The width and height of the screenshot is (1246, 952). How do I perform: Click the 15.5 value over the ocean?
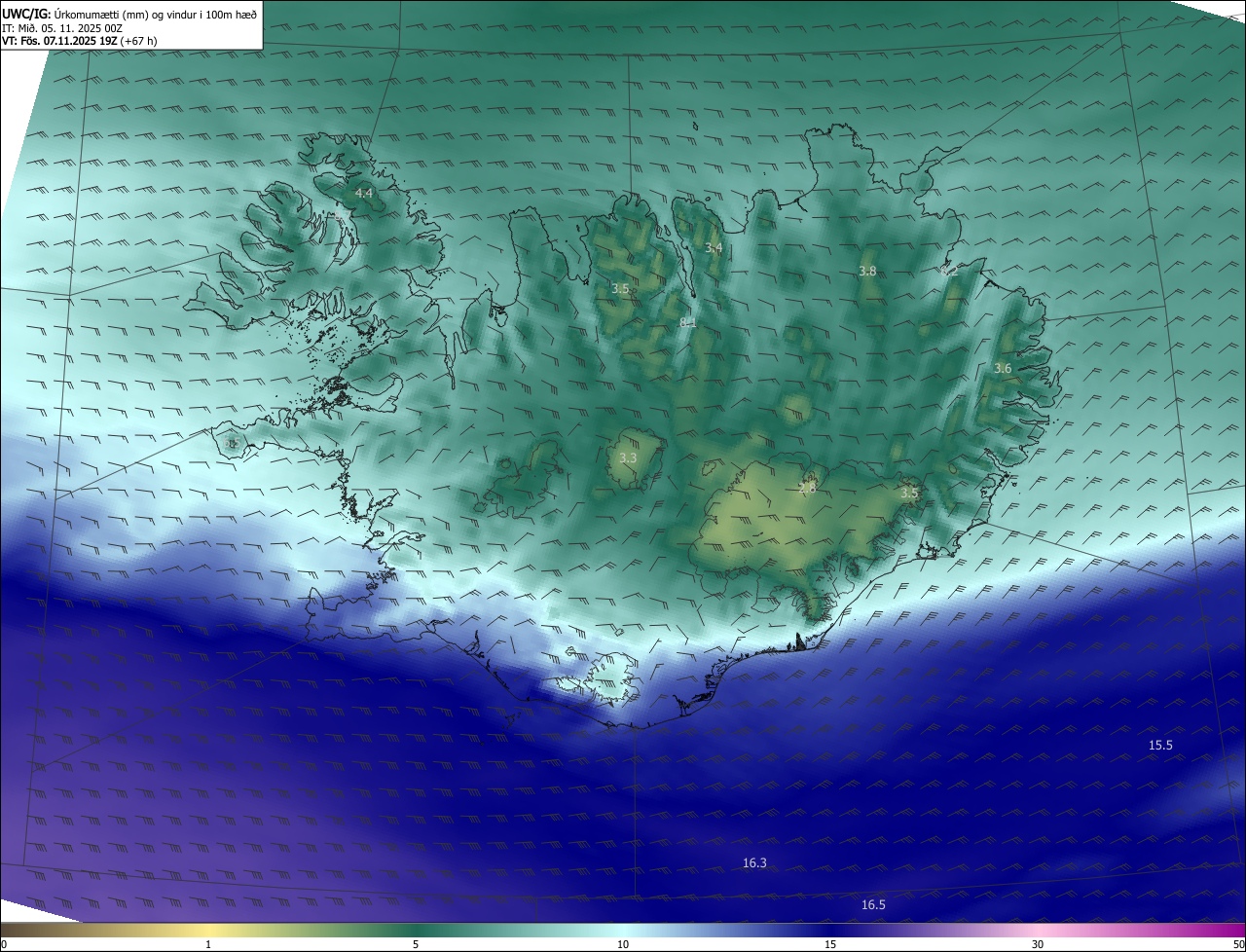1160,745
